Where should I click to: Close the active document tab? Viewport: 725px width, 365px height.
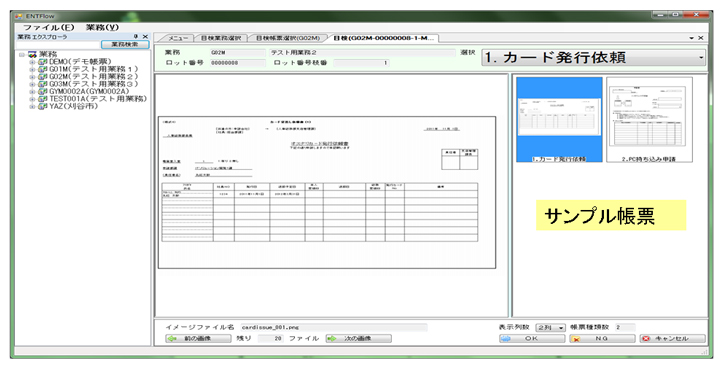pyautogui.click(x=701, y=38)
